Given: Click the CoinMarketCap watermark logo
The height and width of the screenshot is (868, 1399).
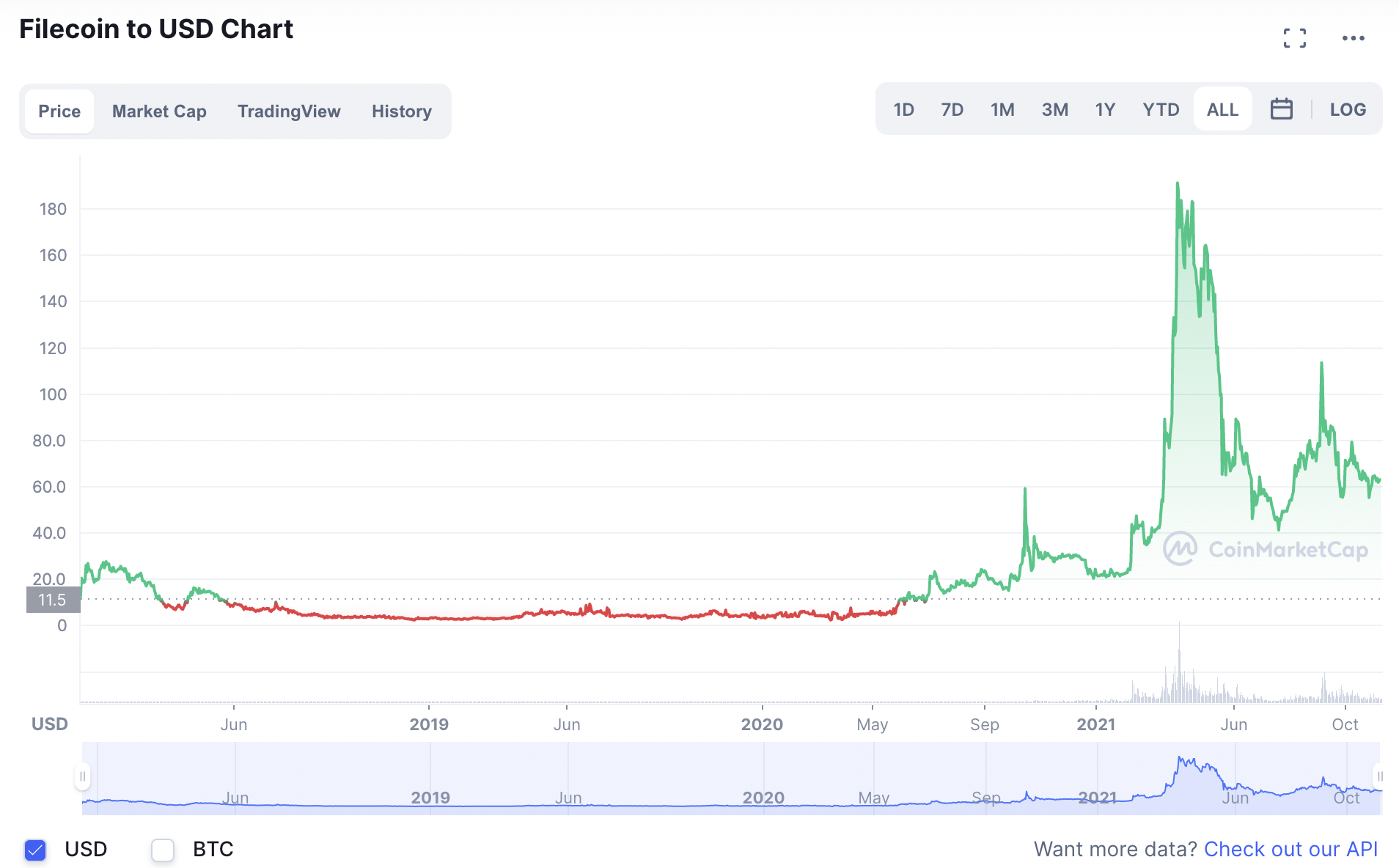Looking at the screenshot, I should tap(1266, 549).
